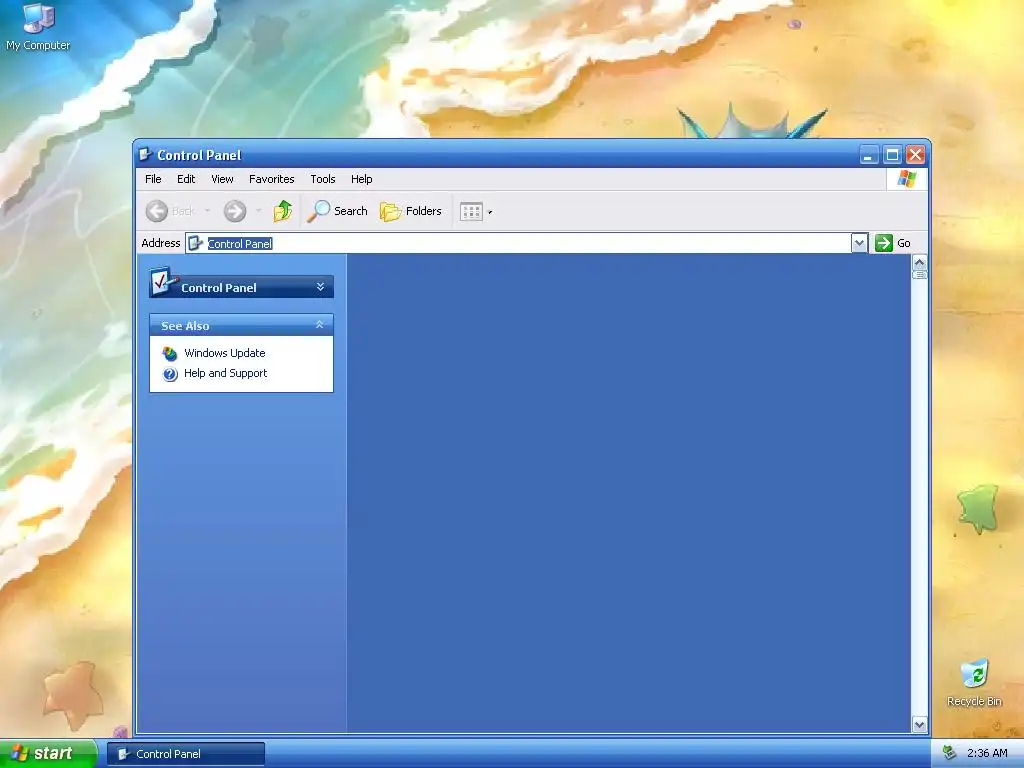Click the green Go button
This screenshot has width=1024, height=768.
click(x=893, y=243)
